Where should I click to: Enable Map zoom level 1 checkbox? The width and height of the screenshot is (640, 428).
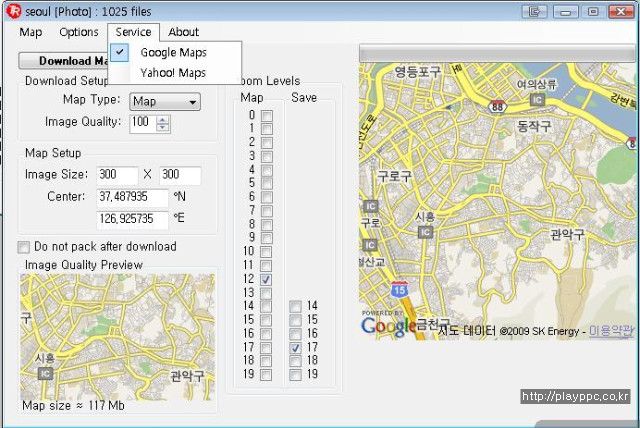tap(267, 129)
